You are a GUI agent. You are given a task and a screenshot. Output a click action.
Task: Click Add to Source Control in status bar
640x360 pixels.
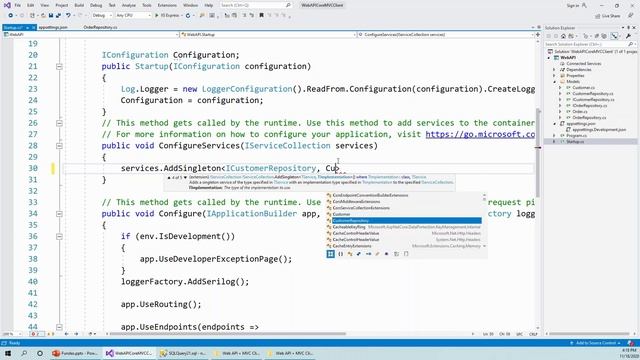click(596, 343)
